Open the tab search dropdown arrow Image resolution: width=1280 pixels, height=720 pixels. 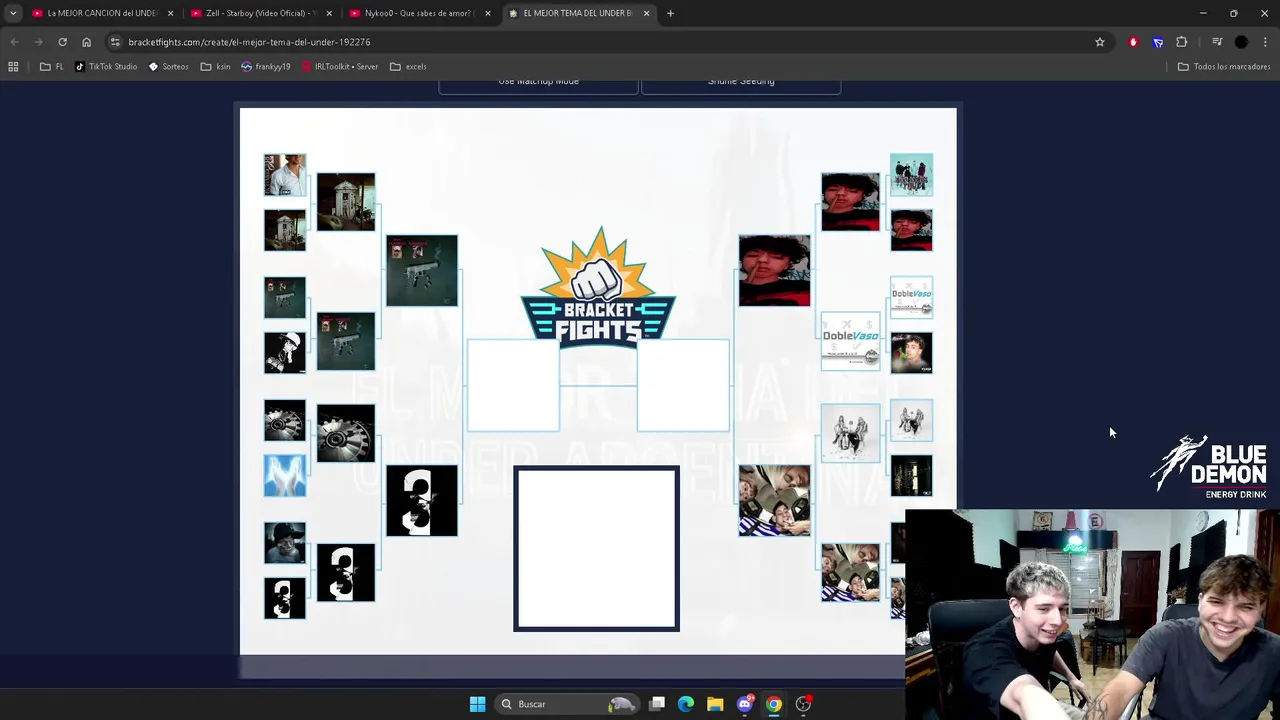(13, 13)
